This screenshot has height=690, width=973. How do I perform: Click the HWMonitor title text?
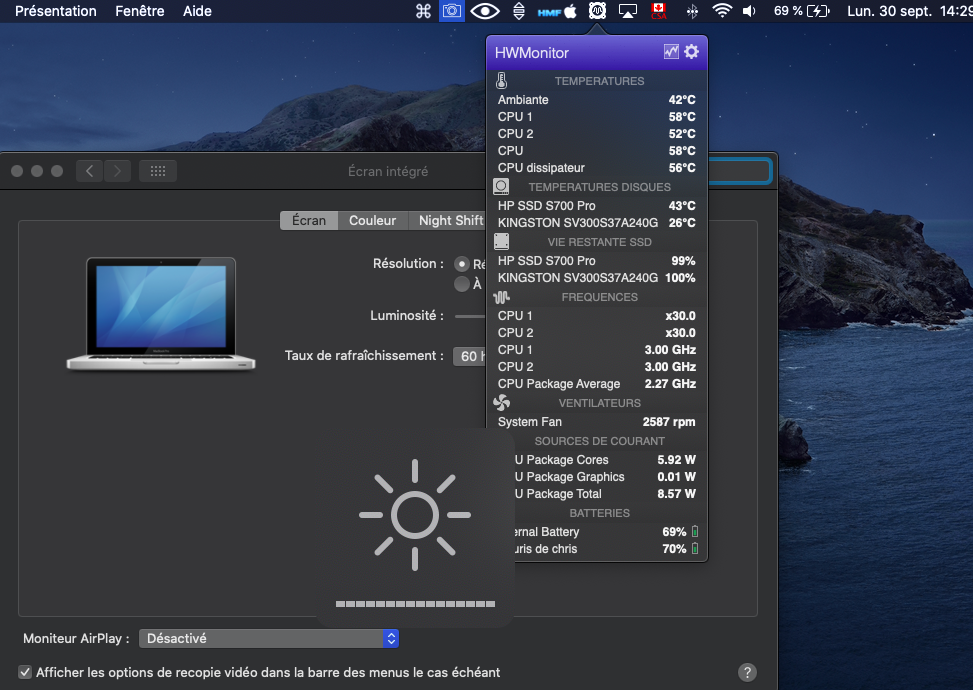[531, 53]
